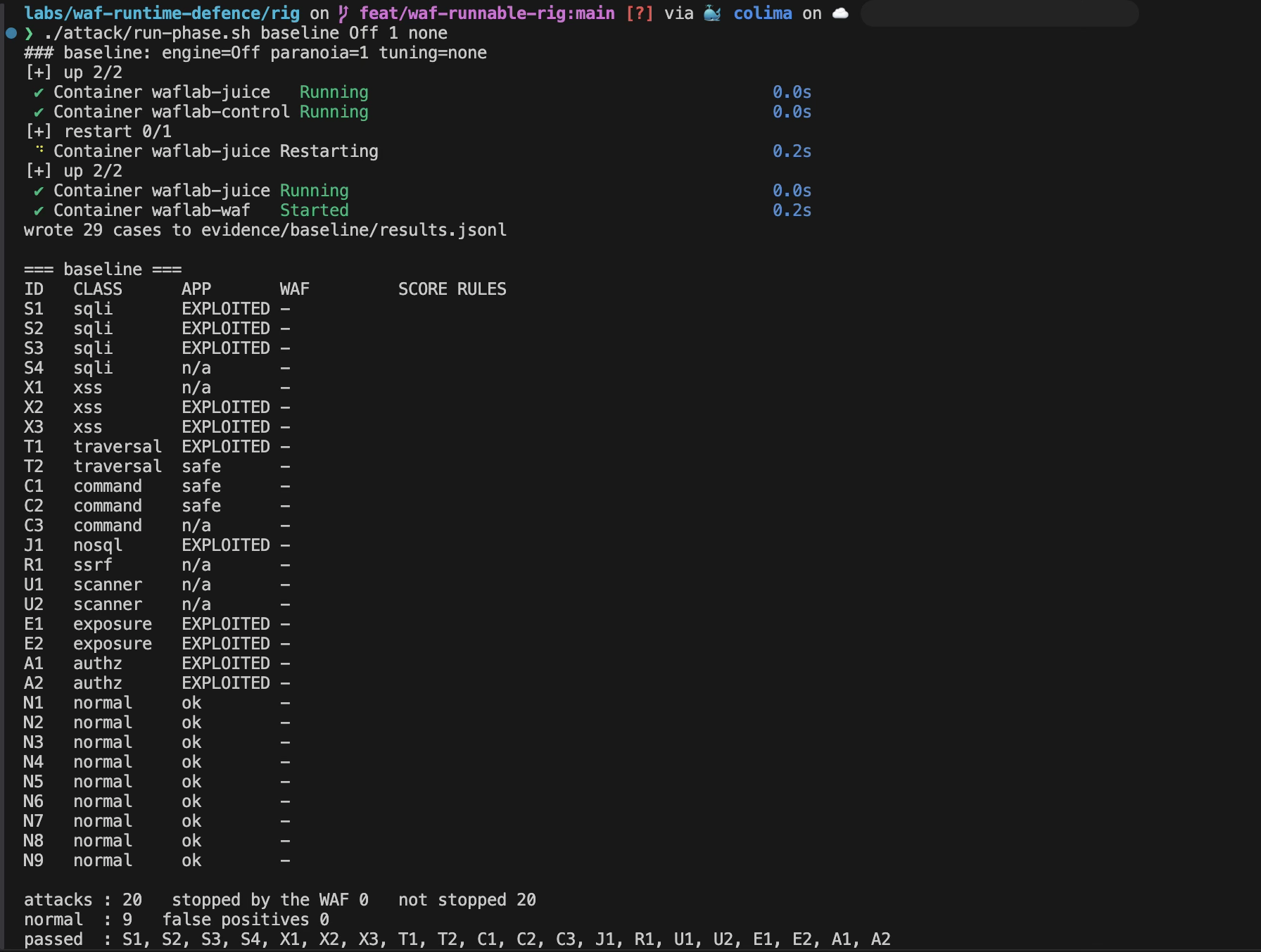Click the 'attacks : 20' summary text
The width and height of the screenshot is (1261, 952).
83,900
